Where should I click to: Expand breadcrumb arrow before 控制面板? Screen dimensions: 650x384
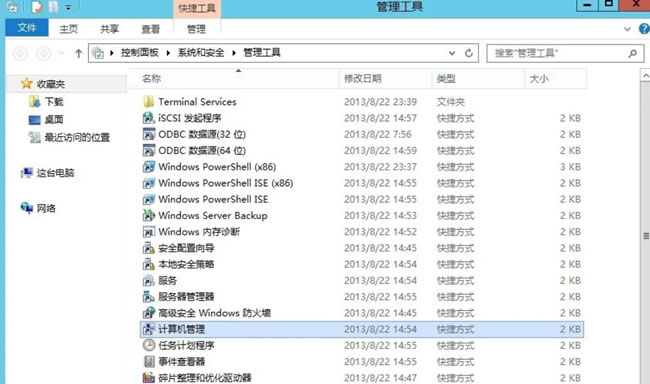click(x=112, y=53)
